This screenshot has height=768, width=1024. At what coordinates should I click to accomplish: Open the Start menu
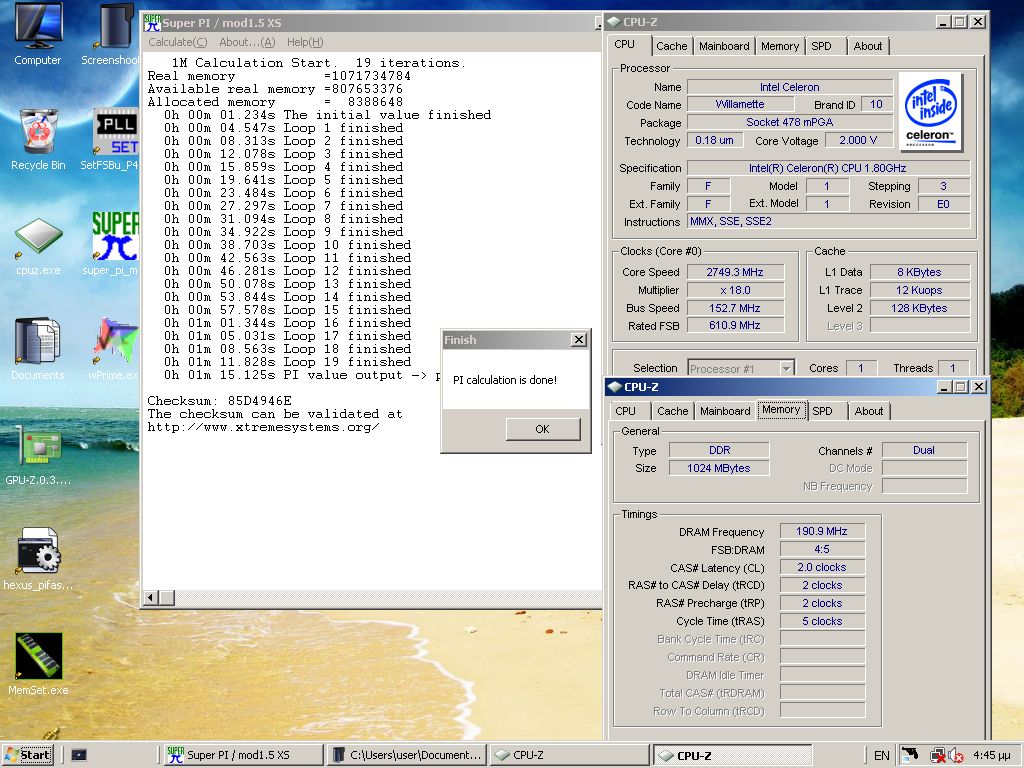[x=27, y=755]
